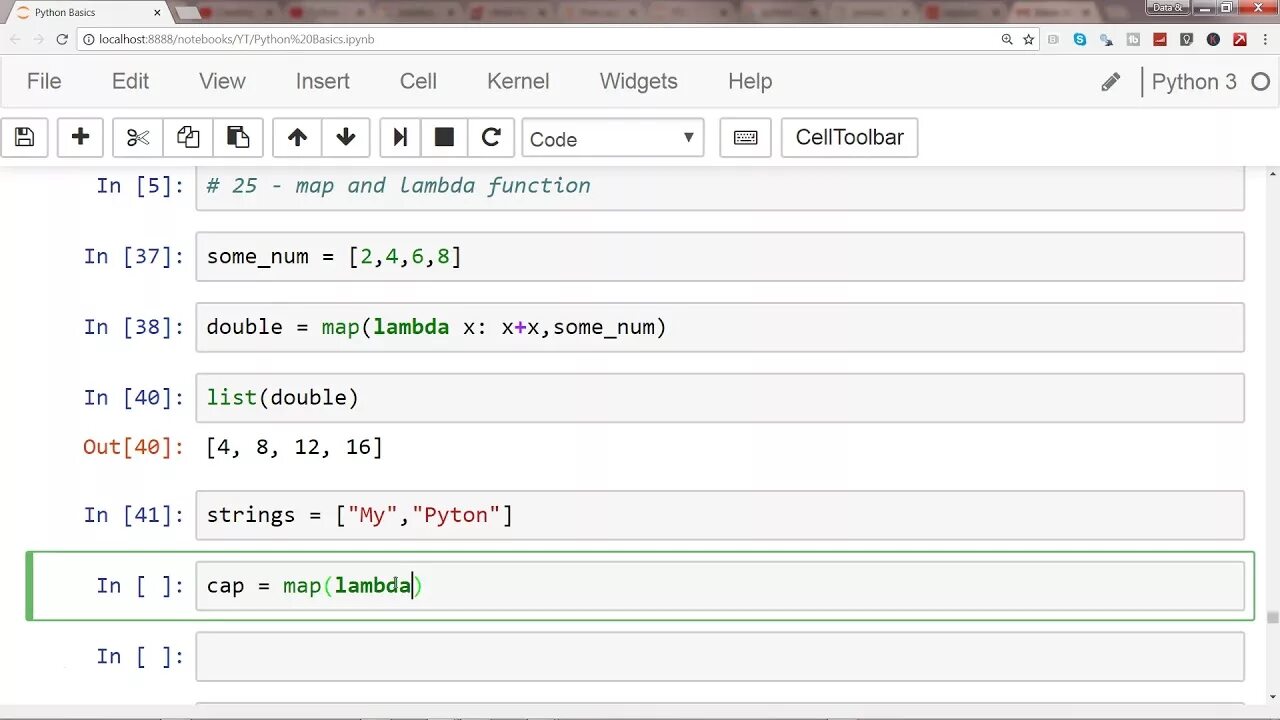
Task: Cut the selected cell with the scissors icon
Action: (138, 137)
